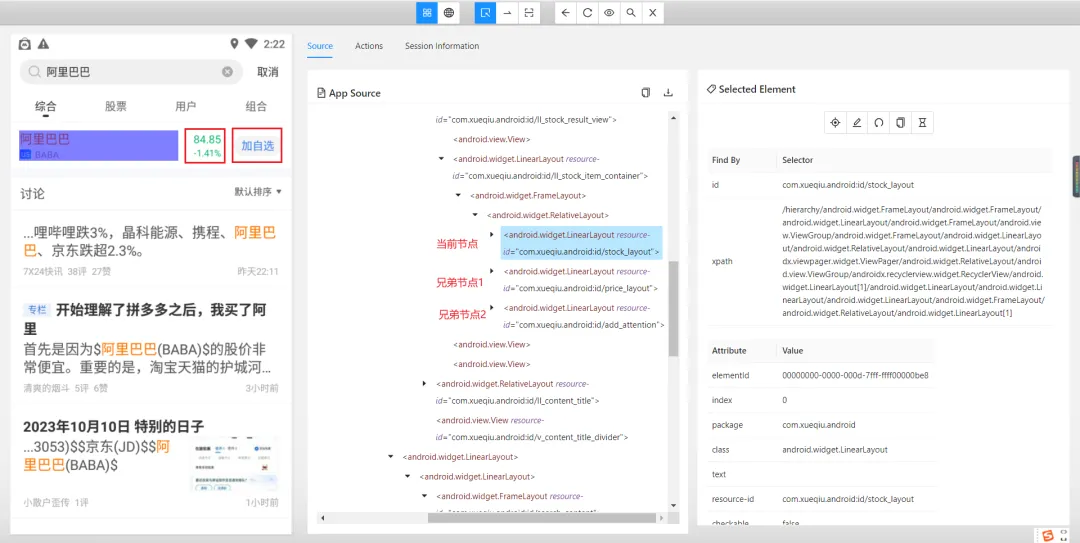
Task: Expand the add_attention node
Action: click(x=491, y=307)
